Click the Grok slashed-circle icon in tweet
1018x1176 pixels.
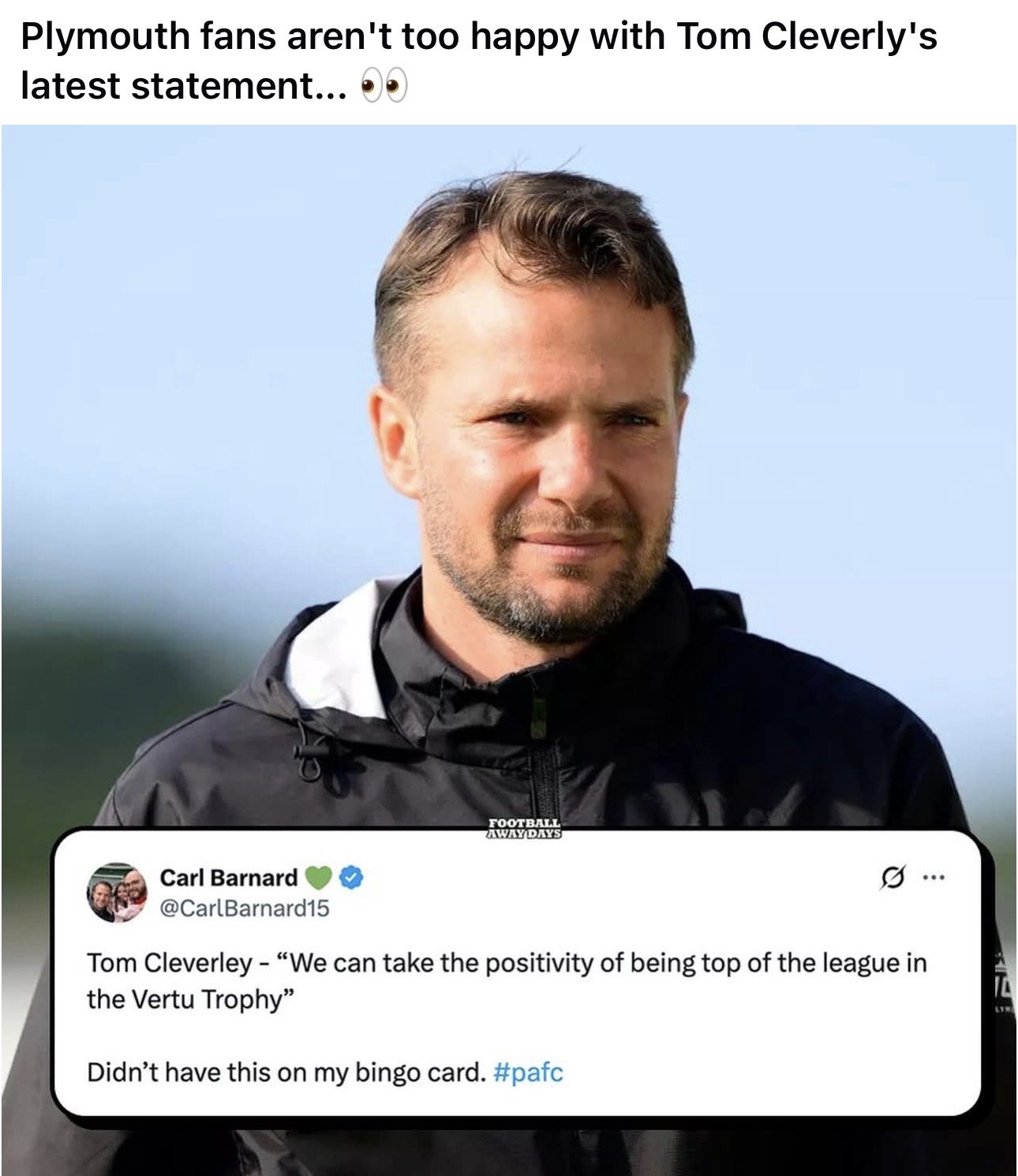point(892,877)
